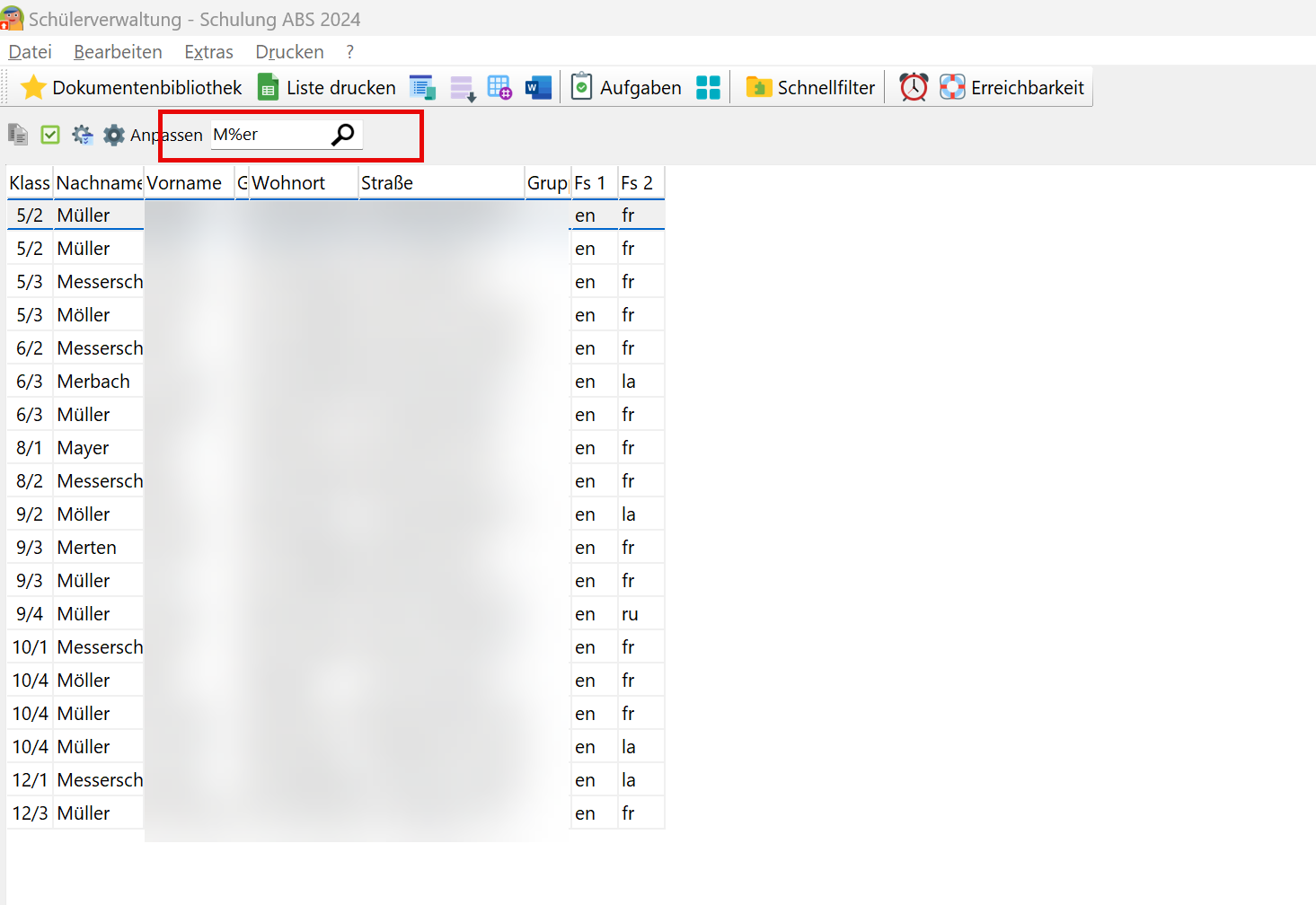Click the Grup column header
Image resolution: width=1316 pixels, height=905 pixels.
coord(547,183)
